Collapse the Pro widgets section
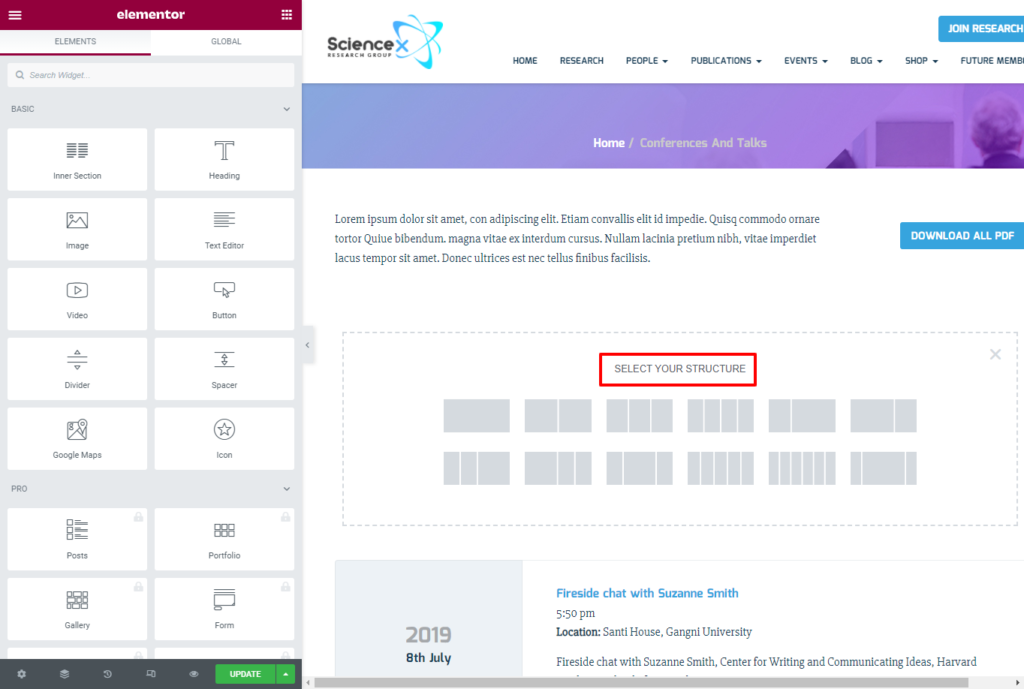The height and width of the screenshot is (689, 1024). click(x=286, y=489)
